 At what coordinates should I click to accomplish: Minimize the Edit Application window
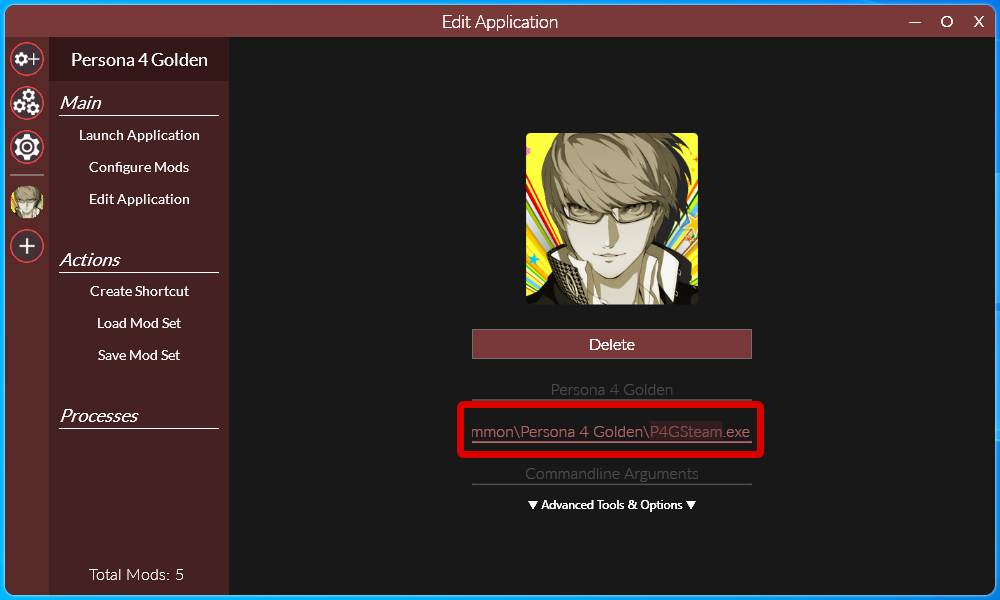(x=915, y=22)
